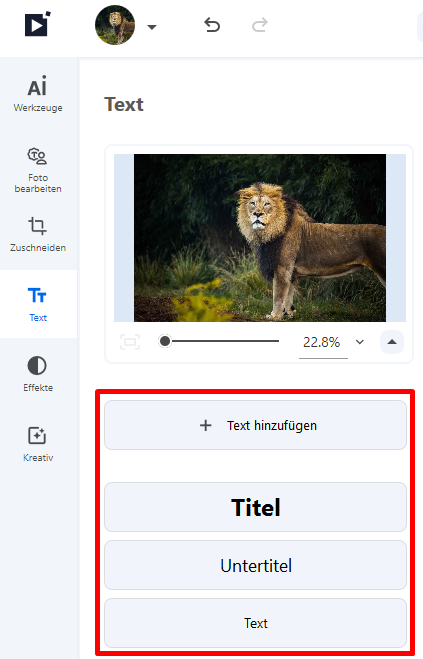This screenshot has width=423, height=659.
Task: Expand the zoom percentage dropdown
Action: point(360,342)
